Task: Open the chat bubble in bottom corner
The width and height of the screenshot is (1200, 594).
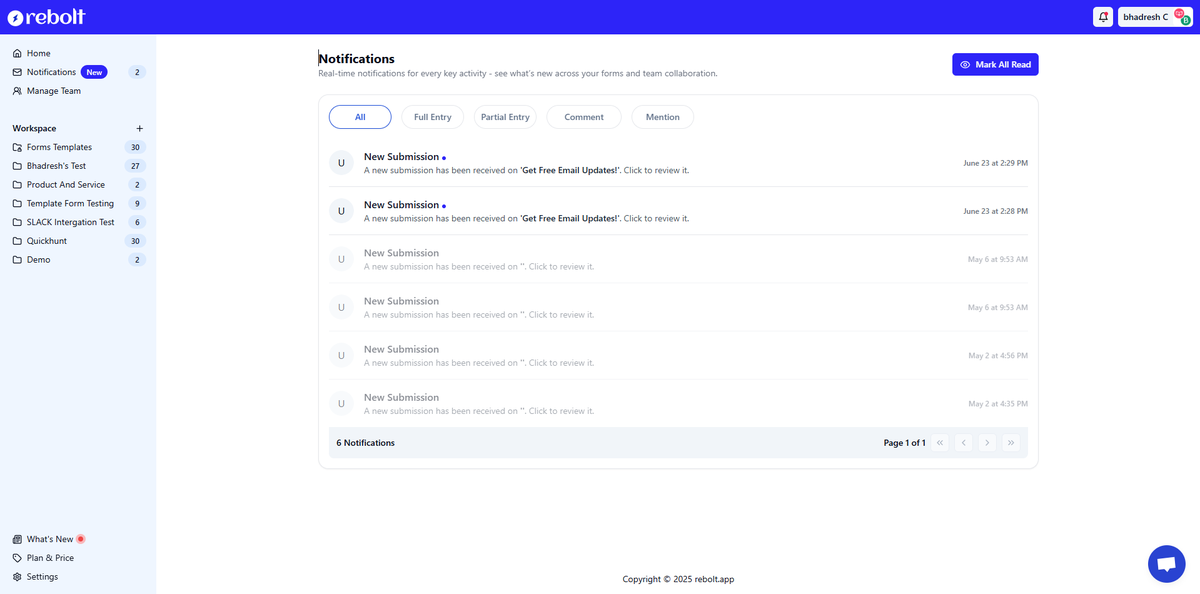Action: pos(1166,563)
